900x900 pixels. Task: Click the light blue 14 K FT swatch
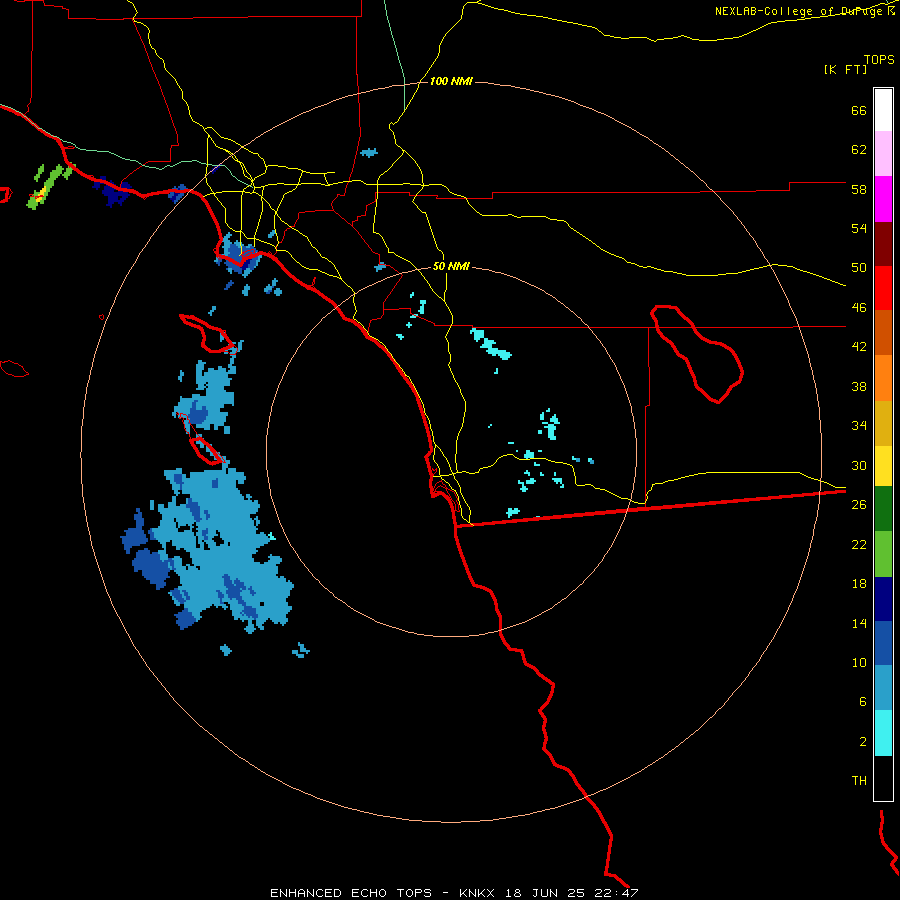tap(883, 687)
